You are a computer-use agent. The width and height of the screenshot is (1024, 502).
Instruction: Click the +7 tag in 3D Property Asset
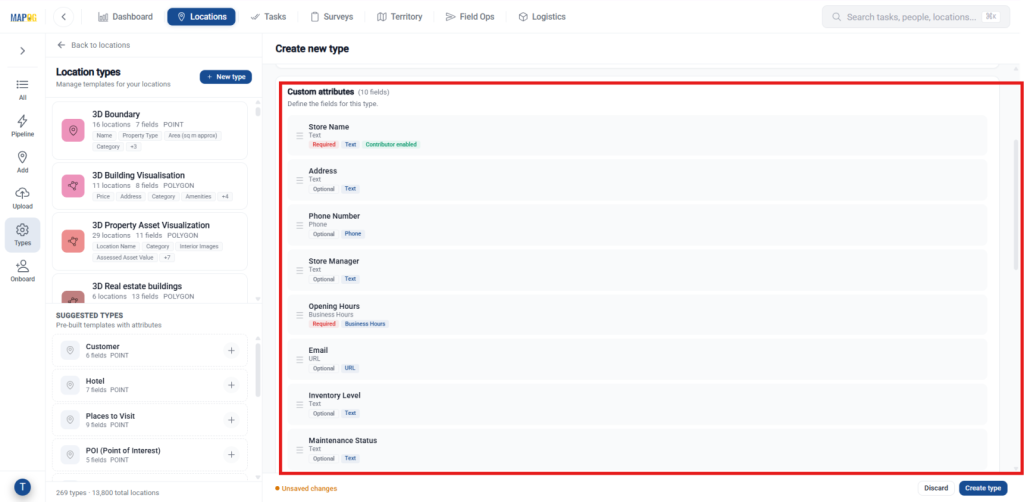click(x=167, y=258)
